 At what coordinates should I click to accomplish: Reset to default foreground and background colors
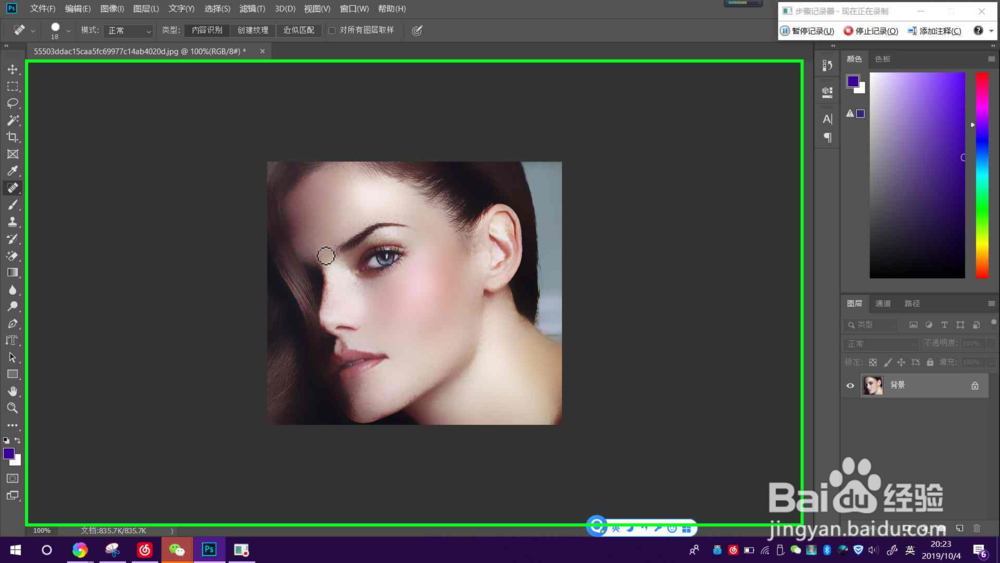[x=6, y=441]
